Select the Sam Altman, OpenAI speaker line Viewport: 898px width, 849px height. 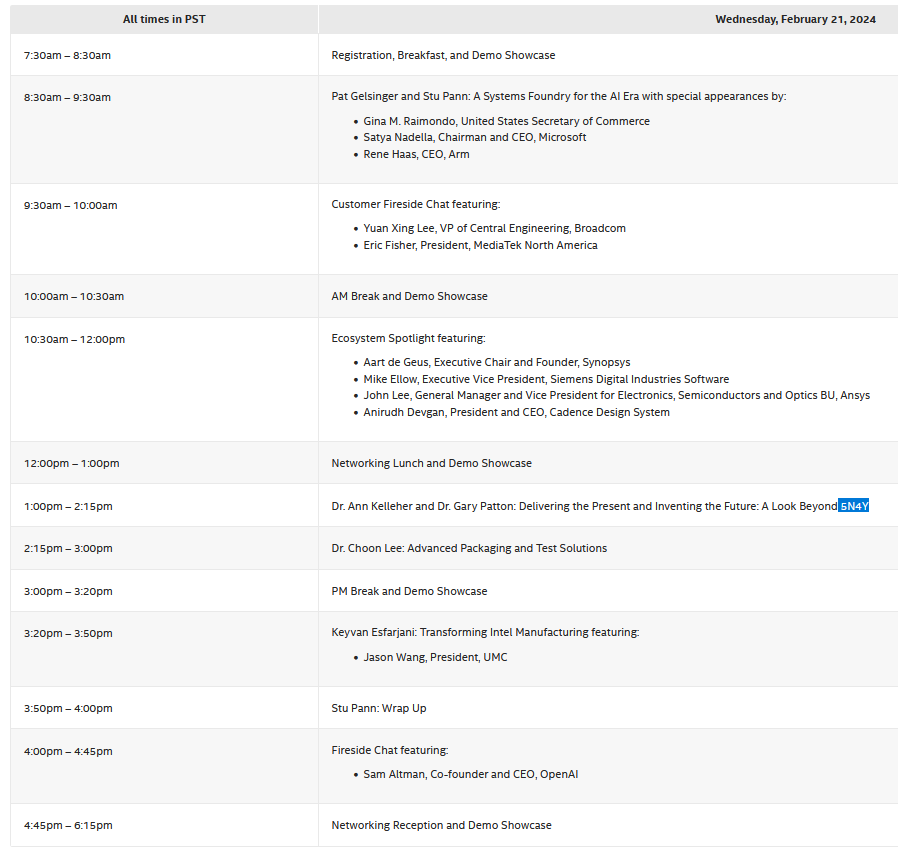point(470,774)
